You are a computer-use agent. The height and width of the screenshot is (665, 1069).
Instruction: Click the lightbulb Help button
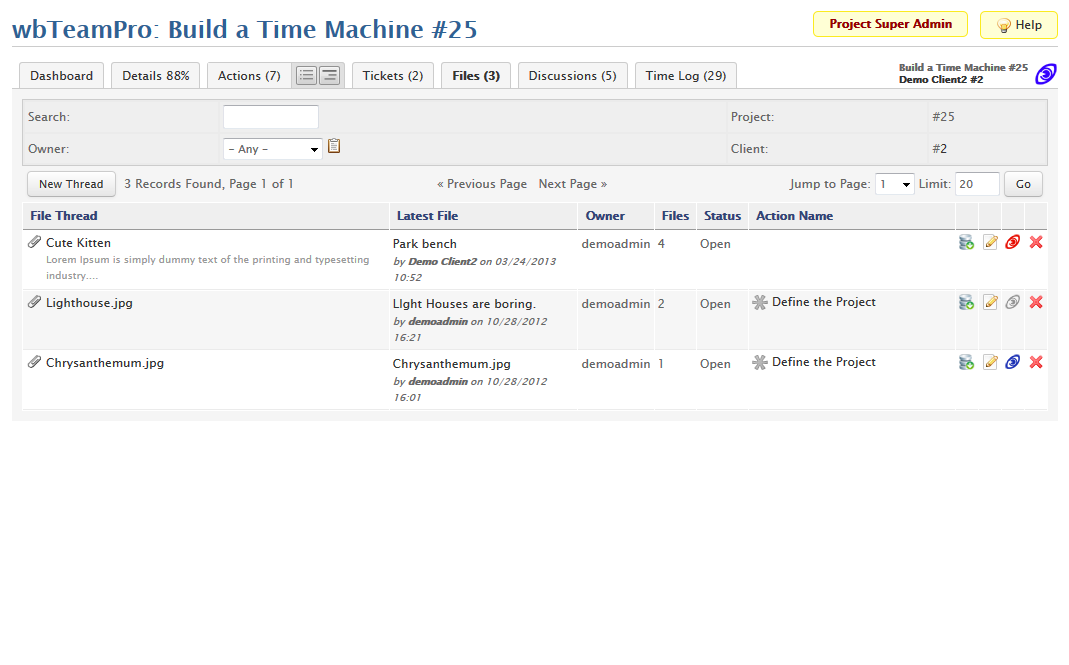1018,25
